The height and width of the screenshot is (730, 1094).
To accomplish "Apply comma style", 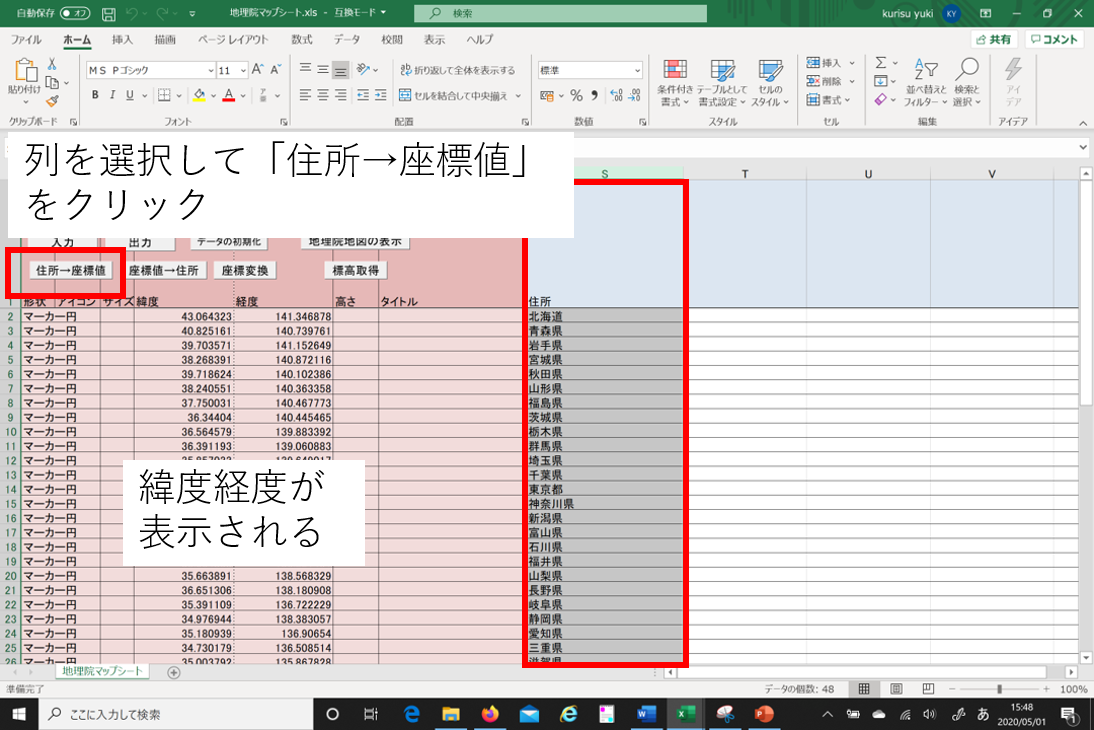I will [x=594, y=95].
